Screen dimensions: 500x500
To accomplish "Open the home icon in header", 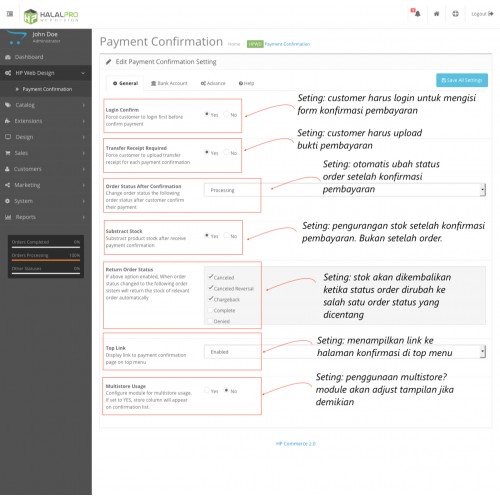I will (x=436, y=14).
